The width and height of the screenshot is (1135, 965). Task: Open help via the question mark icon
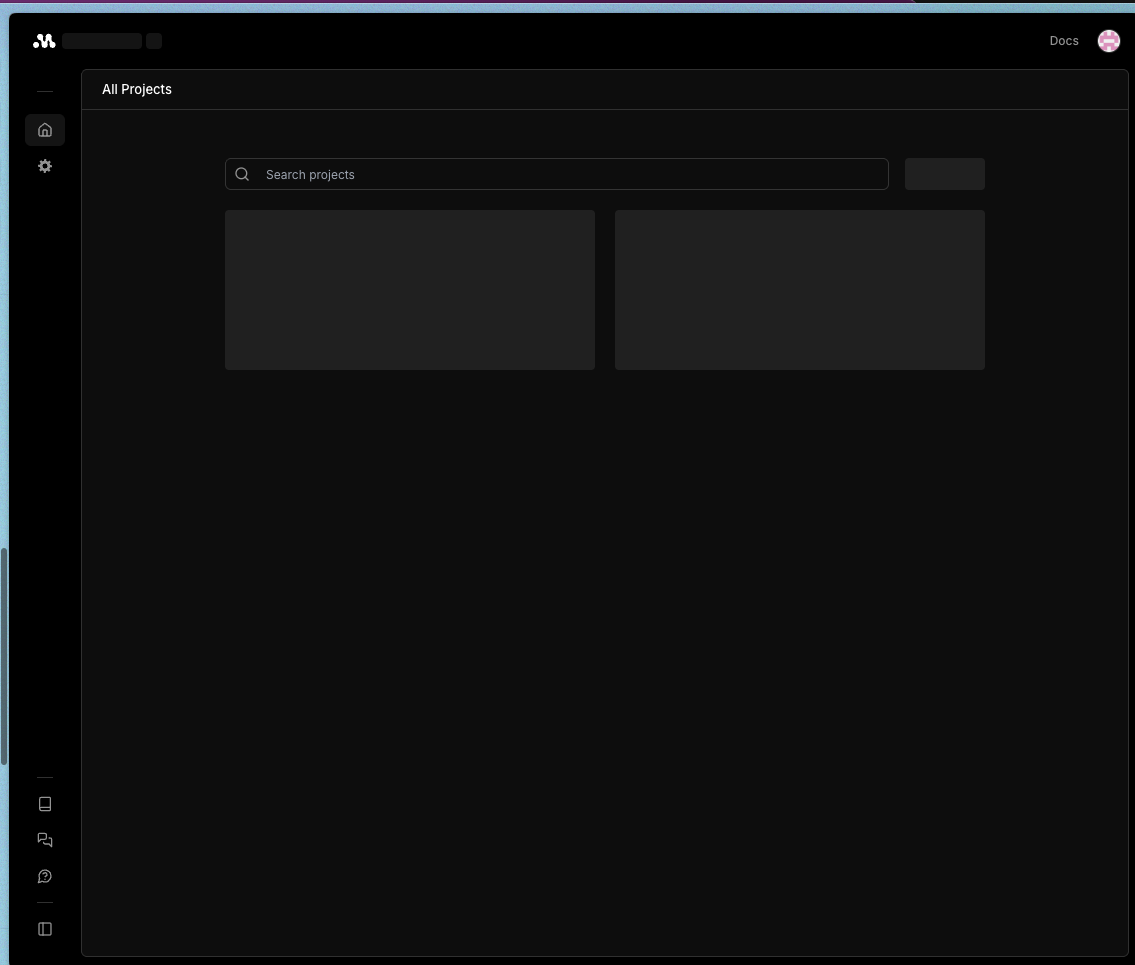[x=44, y=875]
